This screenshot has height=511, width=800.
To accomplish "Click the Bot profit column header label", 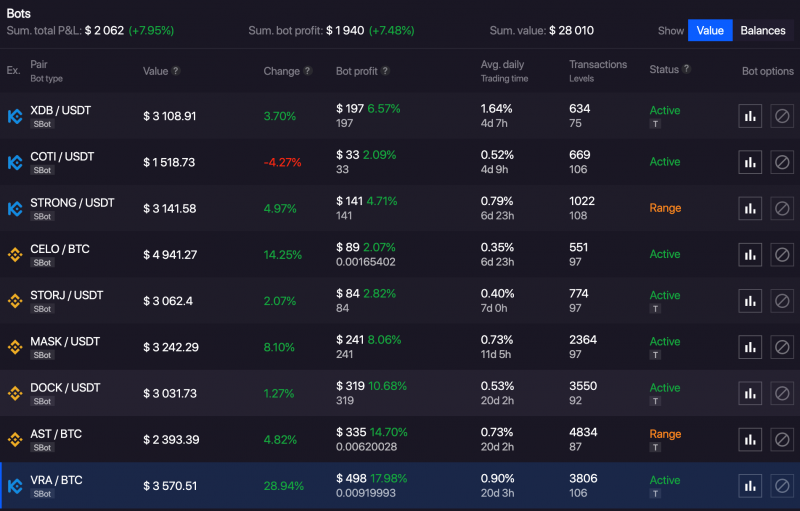I will [x=357, y=71].
